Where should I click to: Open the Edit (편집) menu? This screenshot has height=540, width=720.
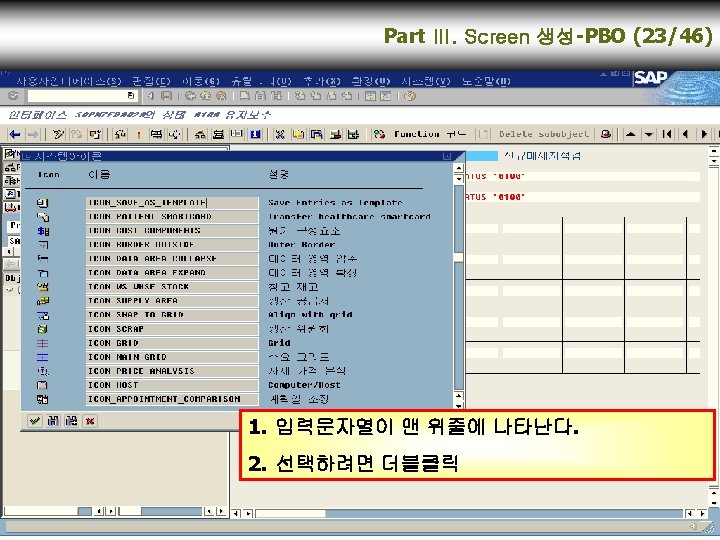click(x=151, y=81)
